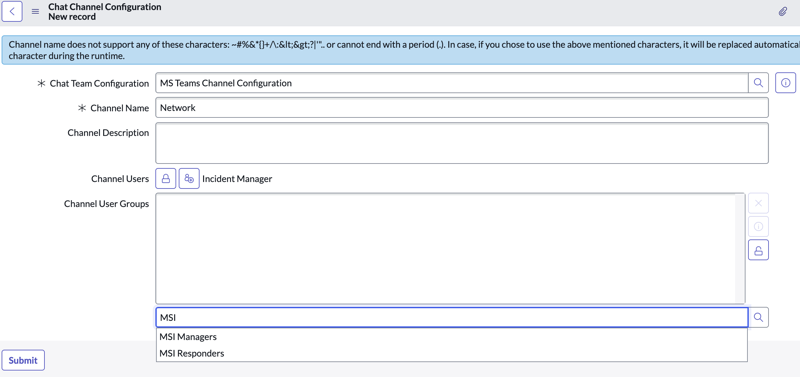This screenshot has width=800, height=377.
Task: Go back using the header back arrow
Action: tap(12, 11)
